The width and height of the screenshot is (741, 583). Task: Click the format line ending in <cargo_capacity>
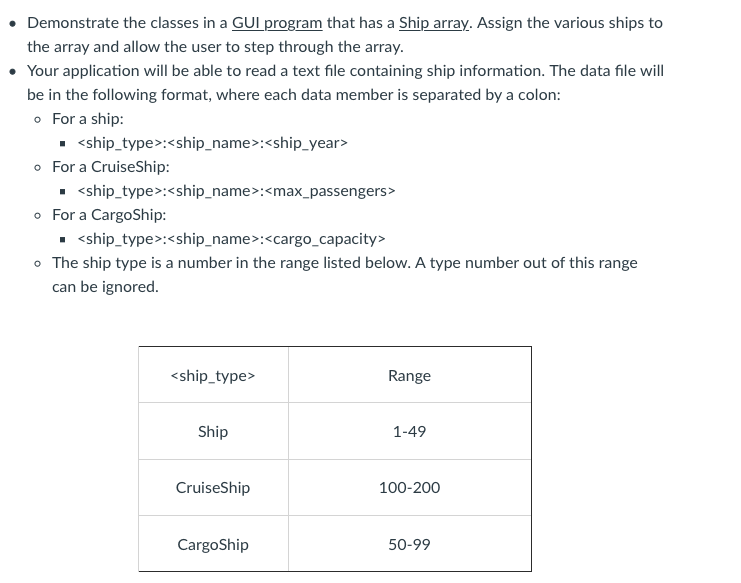pos(231,239)
